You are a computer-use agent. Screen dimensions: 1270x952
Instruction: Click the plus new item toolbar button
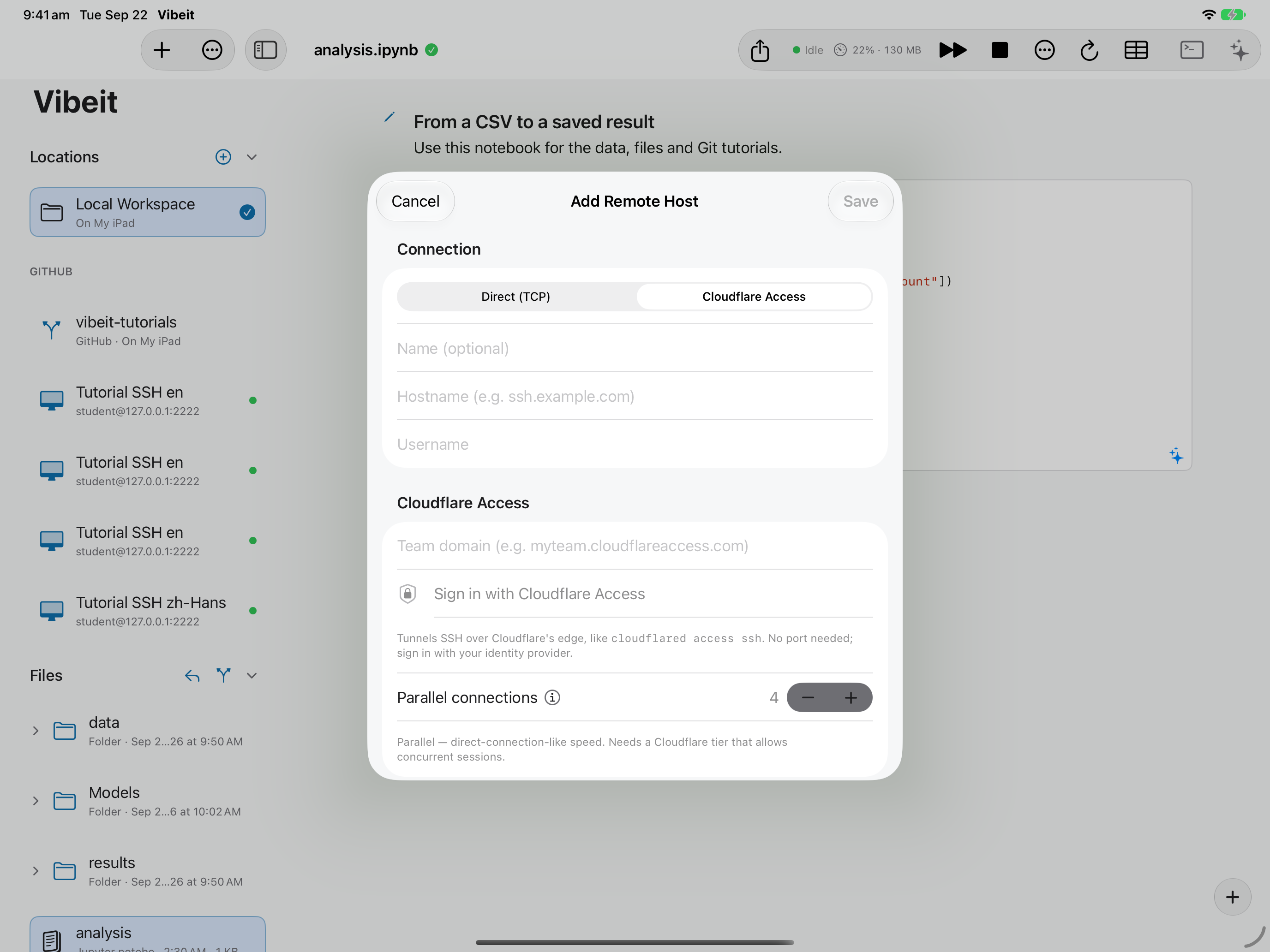162,50
